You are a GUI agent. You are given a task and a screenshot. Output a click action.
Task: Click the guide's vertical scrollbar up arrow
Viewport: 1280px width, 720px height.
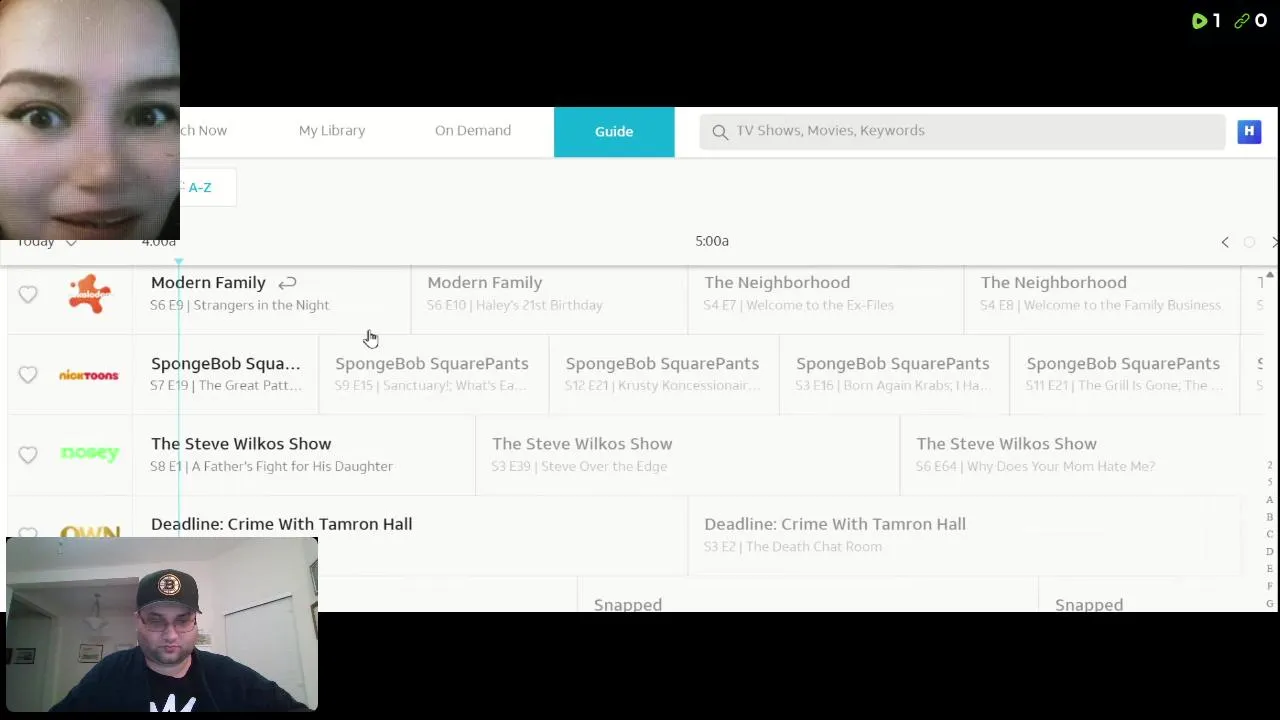[1270, 275]
